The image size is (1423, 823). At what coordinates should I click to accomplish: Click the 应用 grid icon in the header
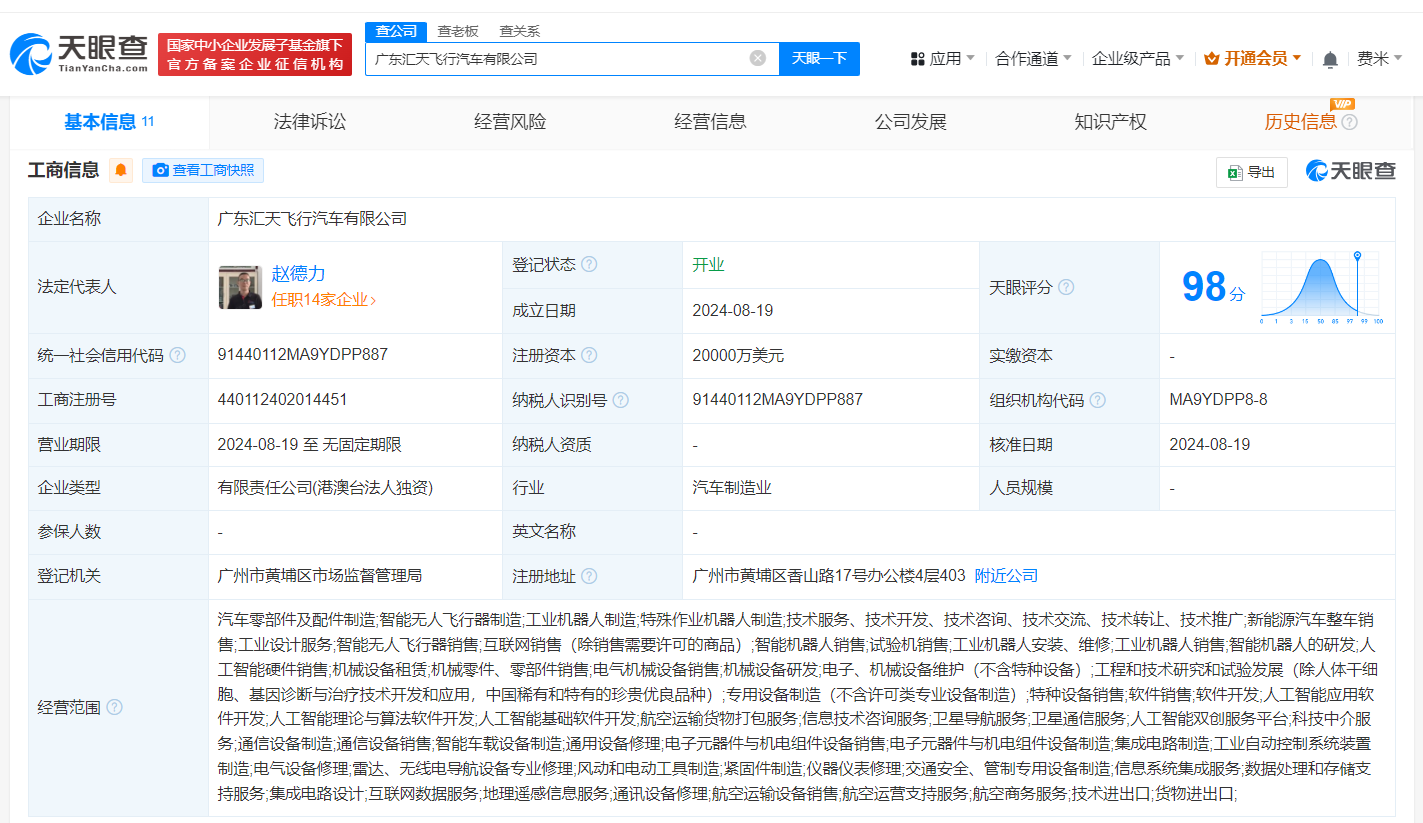(916, 58)
